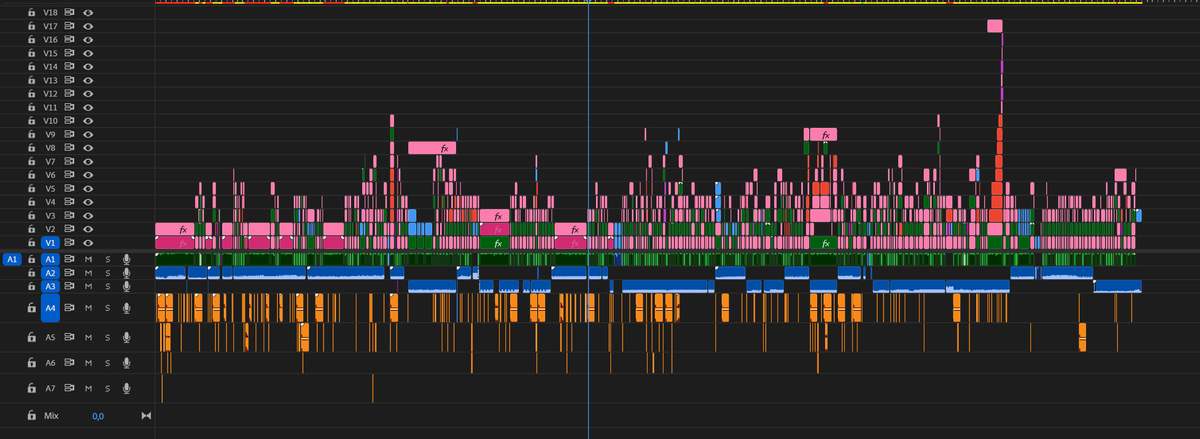The height and width of the screenshot is (439, 1200).
Task: Click the voice-over record microphone on A1
Action: (x=127, y=259)
